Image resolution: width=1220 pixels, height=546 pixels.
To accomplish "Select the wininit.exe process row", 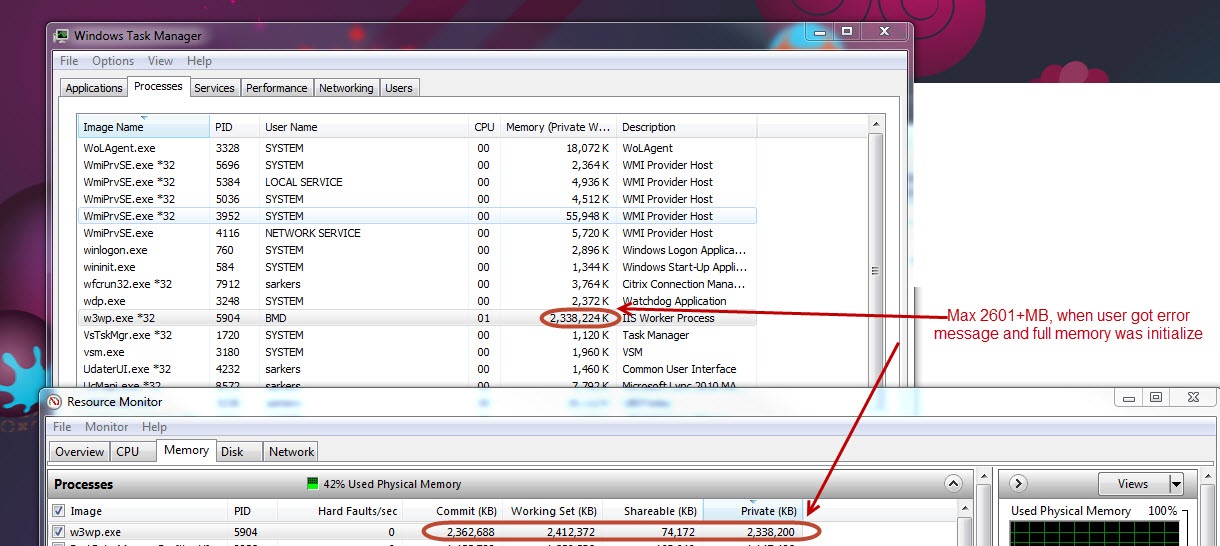I will (417, 267).
